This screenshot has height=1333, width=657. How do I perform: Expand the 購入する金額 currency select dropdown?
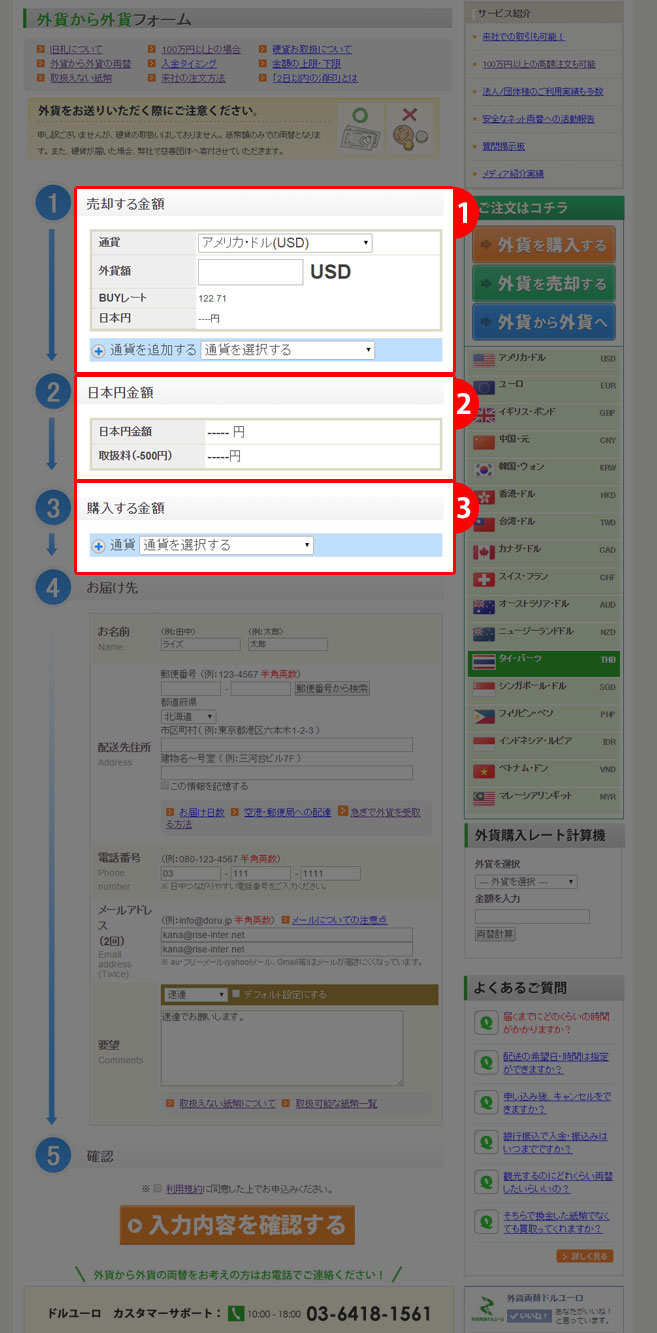click(226, 545)
